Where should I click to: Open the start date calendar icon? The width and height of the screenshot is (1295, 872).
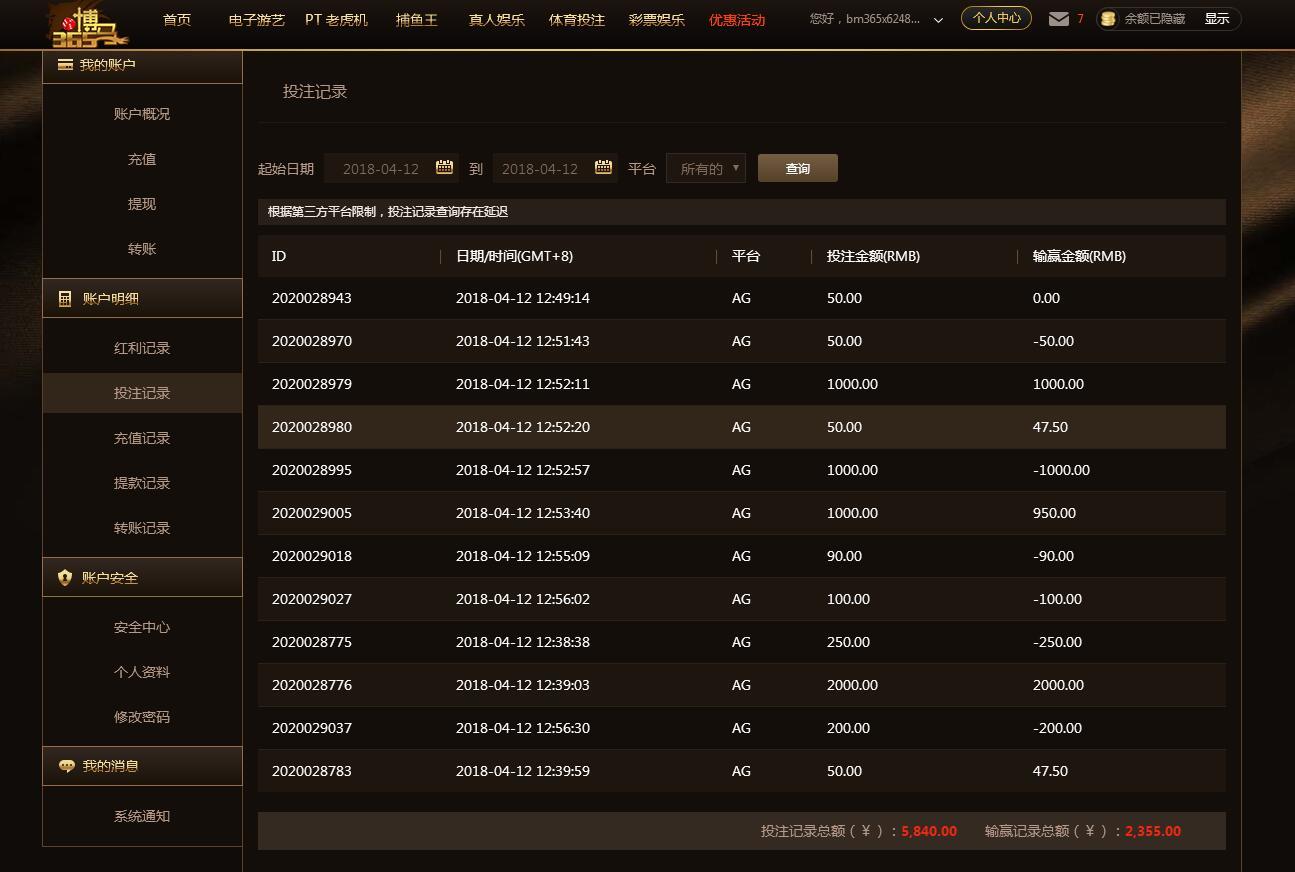pyautogui.click(x=444, y=168)
